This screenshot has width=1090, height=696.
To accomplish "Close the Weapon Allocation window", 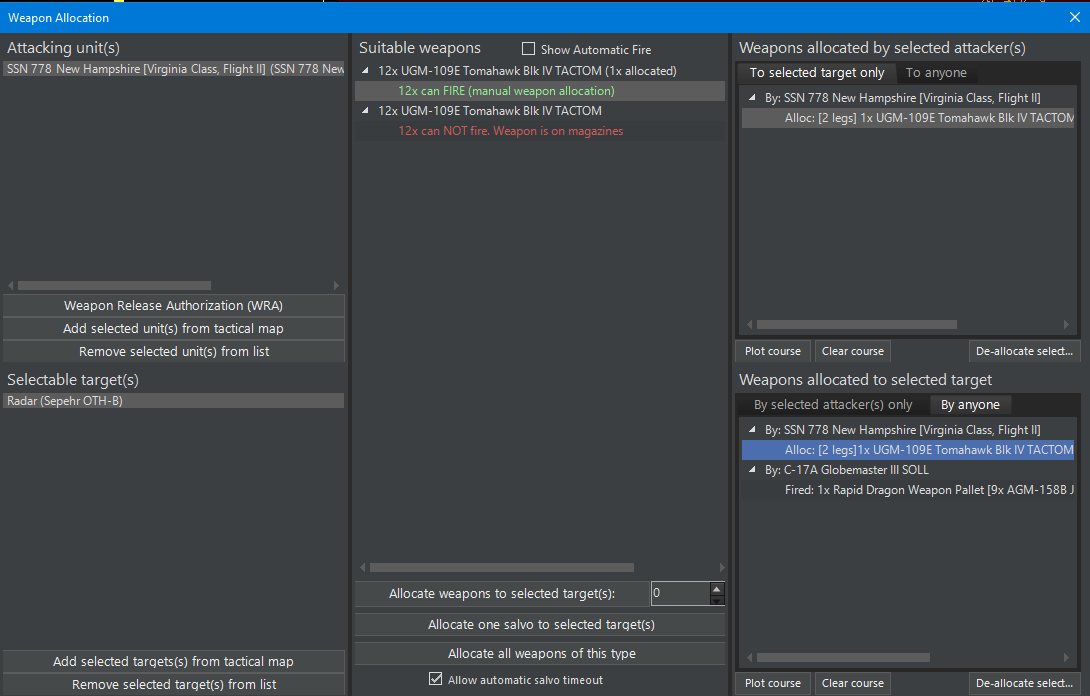I will (x=1075, y=17).
